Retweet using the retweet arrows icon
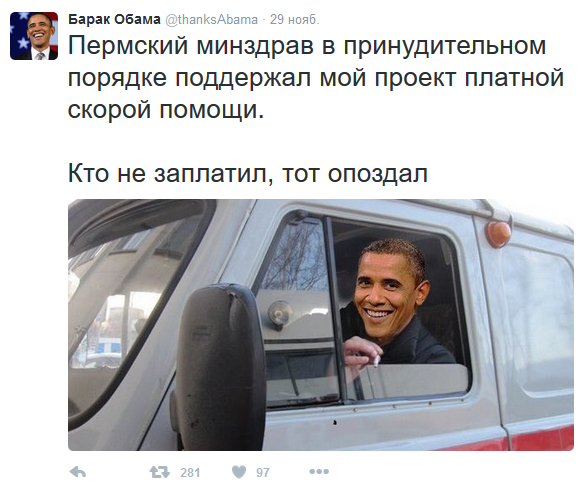Image resolution: width=583 pixels, height=492 pixels. click(160, 472)
